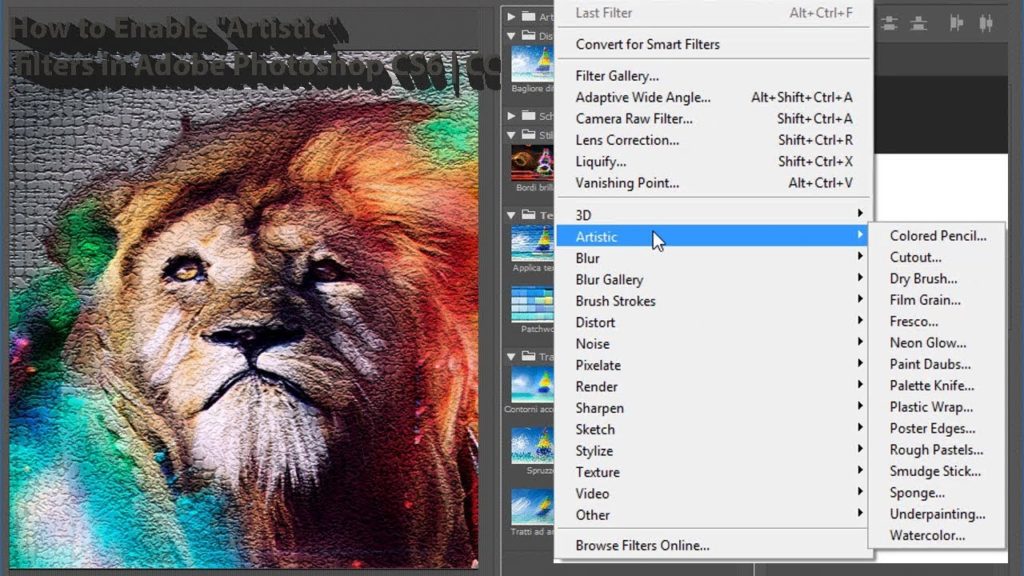The height and width of the screenshot is (576, 1024).
Task: Click the distribute horizontal centers icon
Action: coord(986,24)
